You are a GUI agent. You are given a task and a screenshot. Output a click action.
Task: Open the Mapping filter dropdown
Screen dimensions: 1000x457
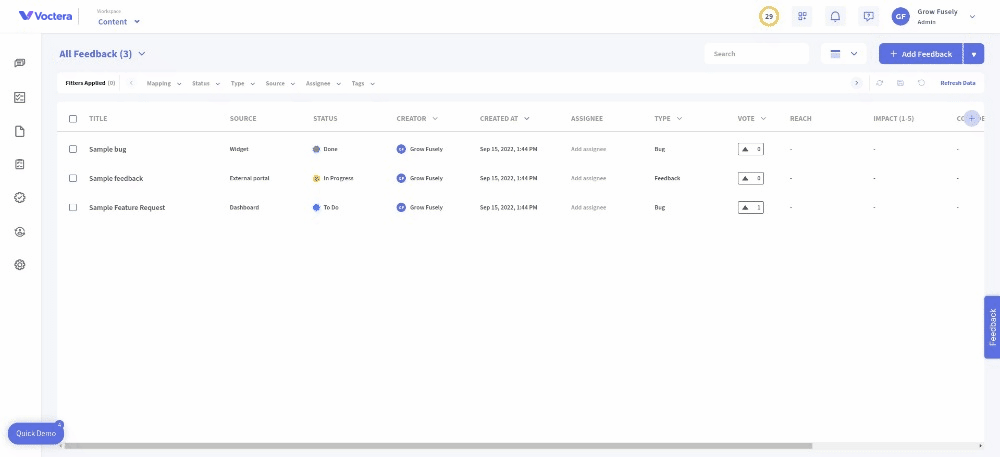click(164, 83)
